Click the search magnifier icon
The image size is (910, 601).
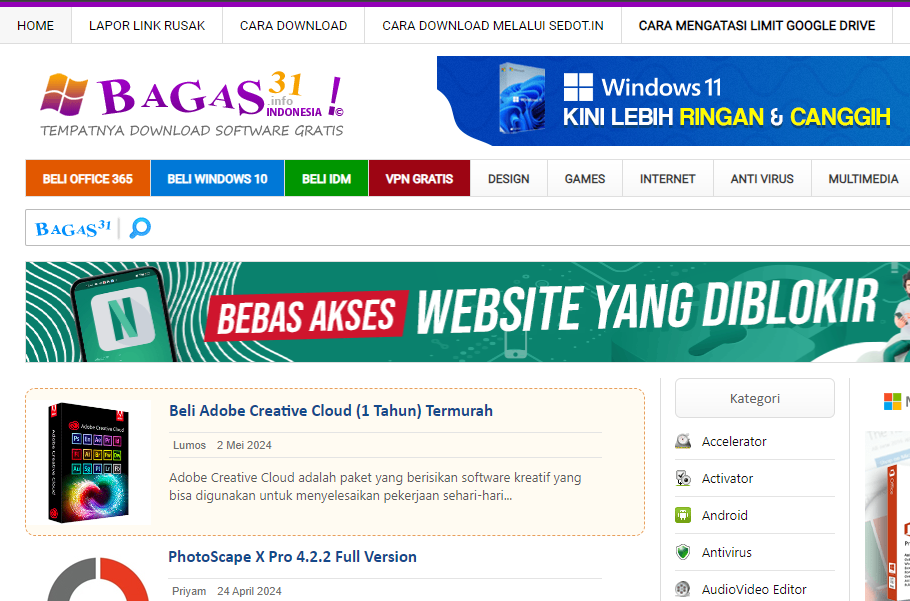140,228
